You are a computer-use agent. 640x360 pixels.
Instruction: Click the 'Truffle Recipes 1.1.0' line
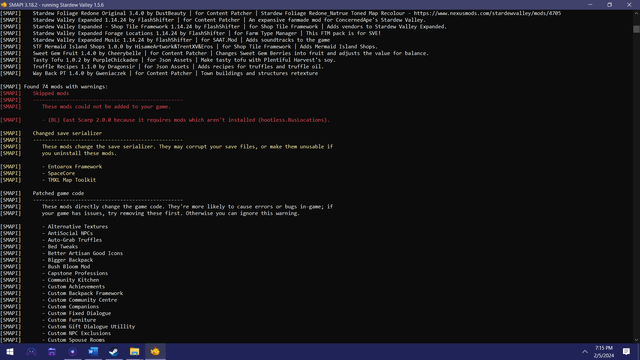[x=178, y=67]
